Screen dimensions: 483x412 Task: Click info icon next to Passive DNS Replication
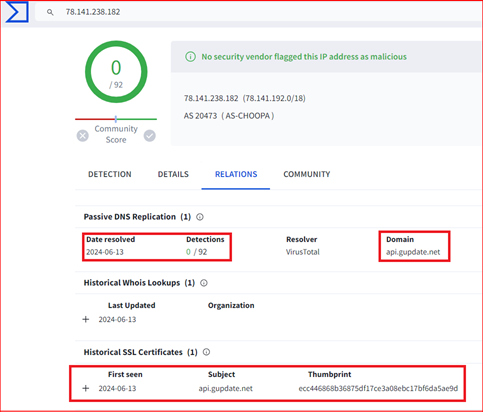point(200,217)
